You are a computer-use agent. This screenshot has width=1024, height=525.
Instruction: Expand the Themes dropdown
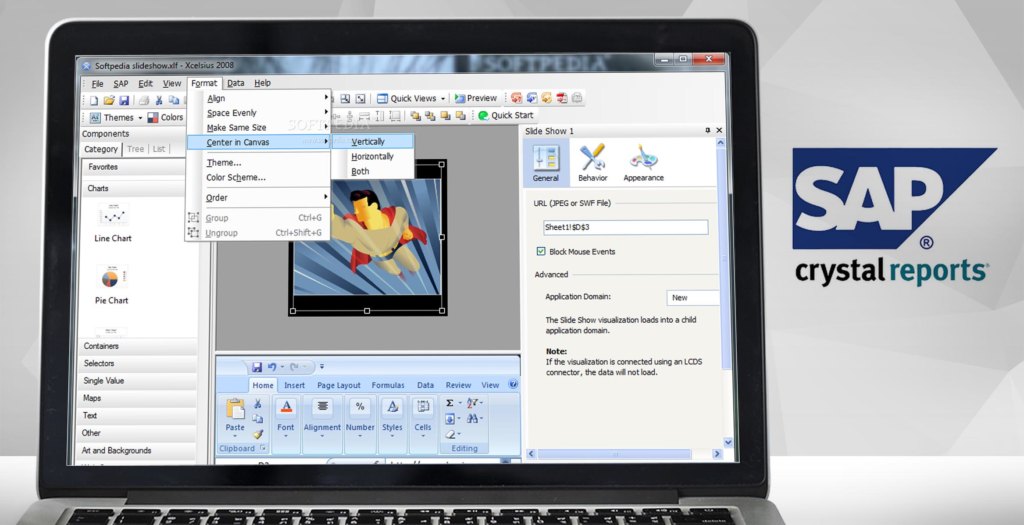coord(118,117)
